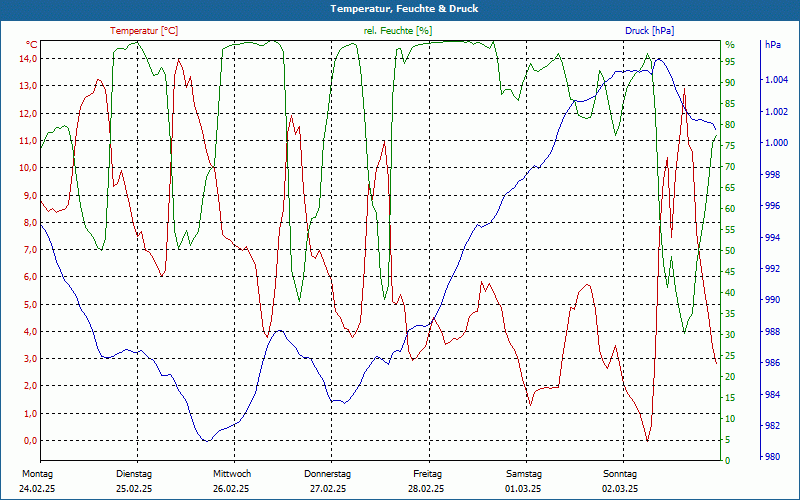800x500 pixels.
Task: Click the '6,0' temperature axis value
Action: point(30,277)
